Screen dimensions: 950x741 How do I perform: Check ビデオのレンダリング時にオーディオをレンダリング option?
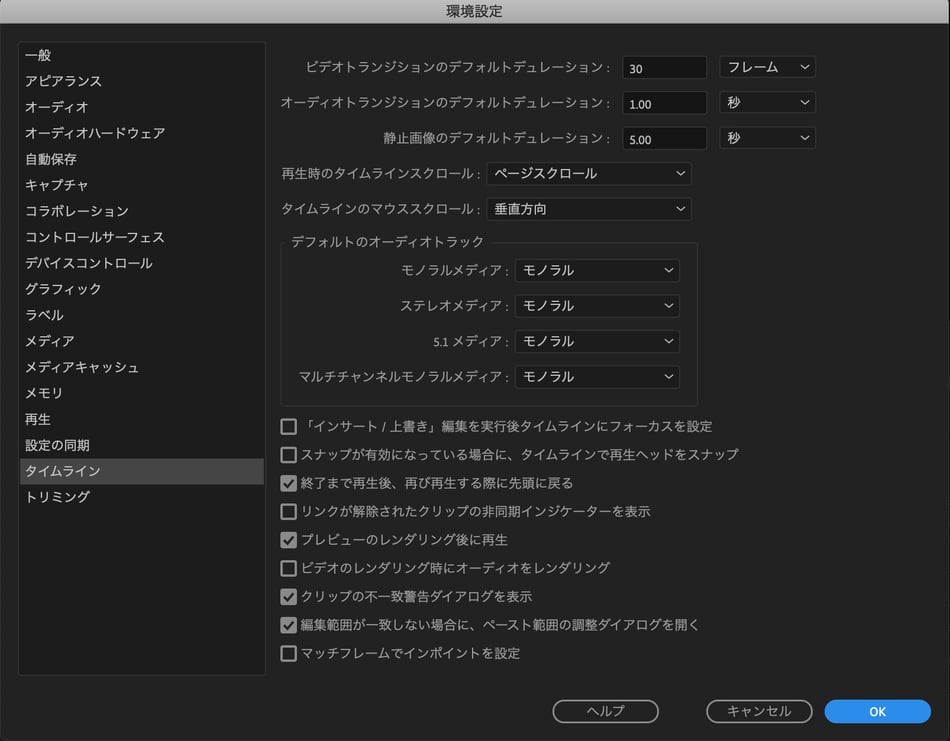click(x=289, y=568)
